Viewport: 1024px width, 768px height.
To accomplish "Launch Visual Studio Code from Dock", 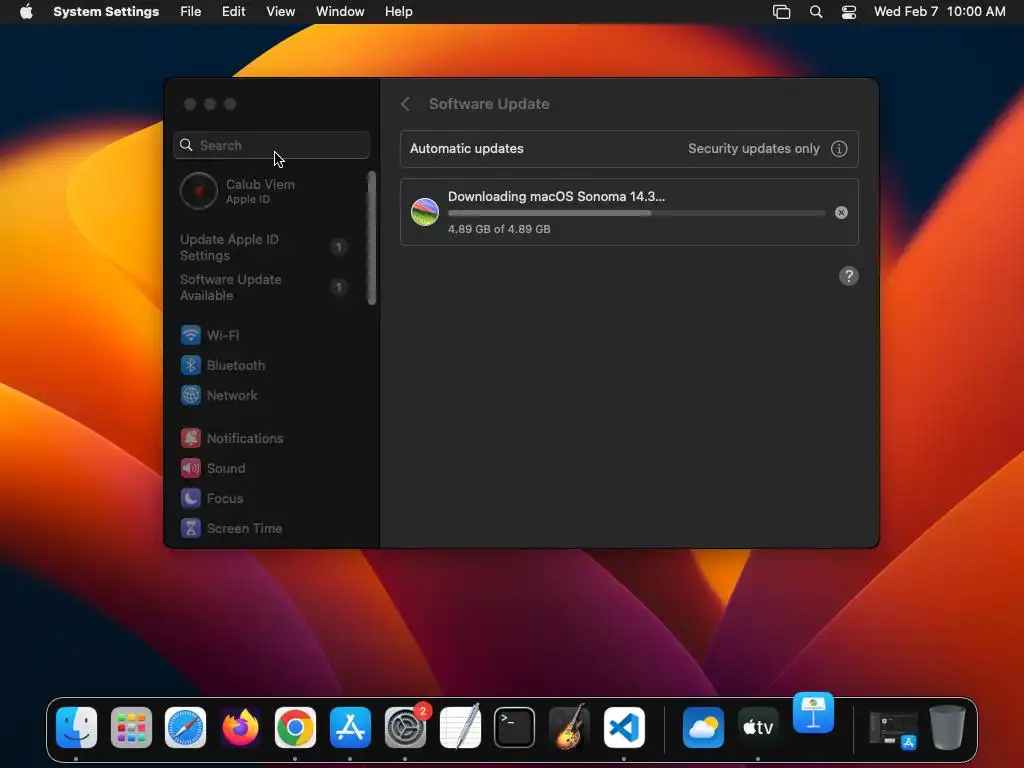I will [x=624, y=727].
